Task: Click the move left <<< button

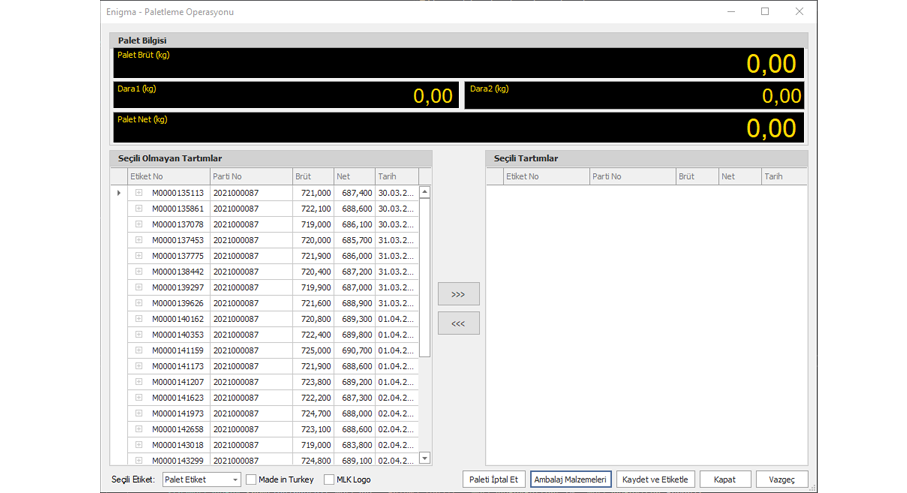Action: coord(458,323)
